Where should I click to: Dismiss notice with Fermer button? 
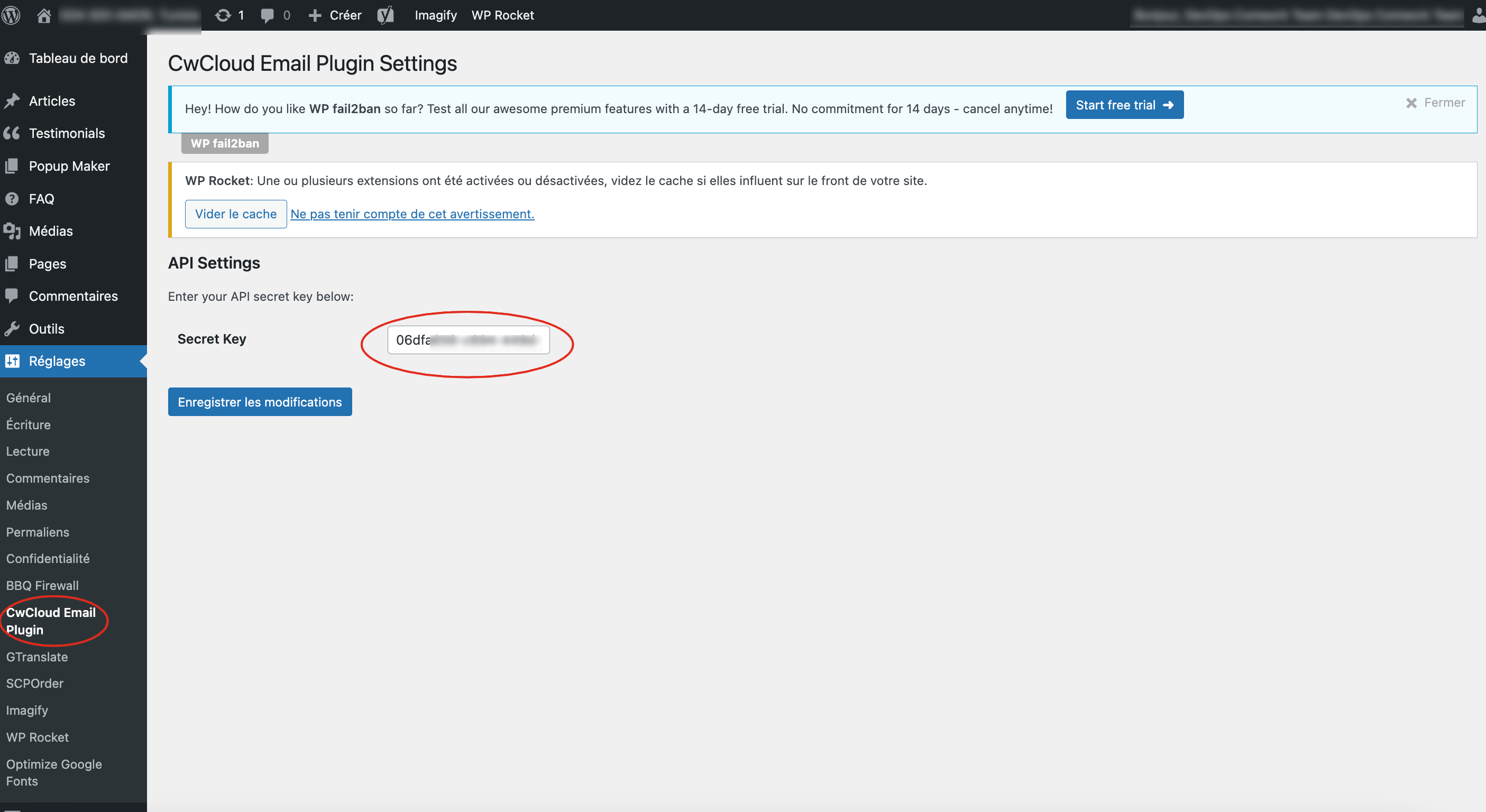tap(1435, 103)
